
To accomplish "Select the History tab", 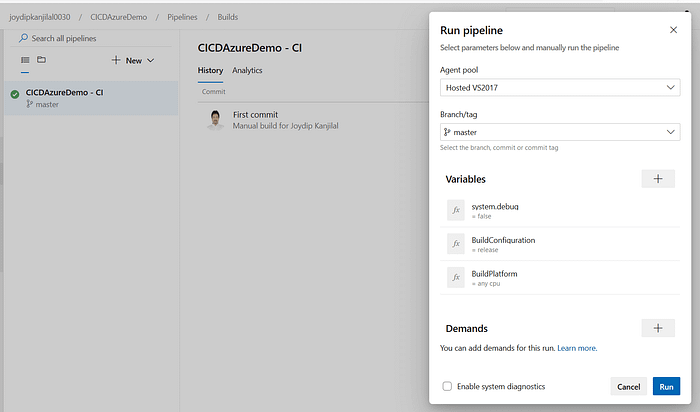I will coord(210,71).
